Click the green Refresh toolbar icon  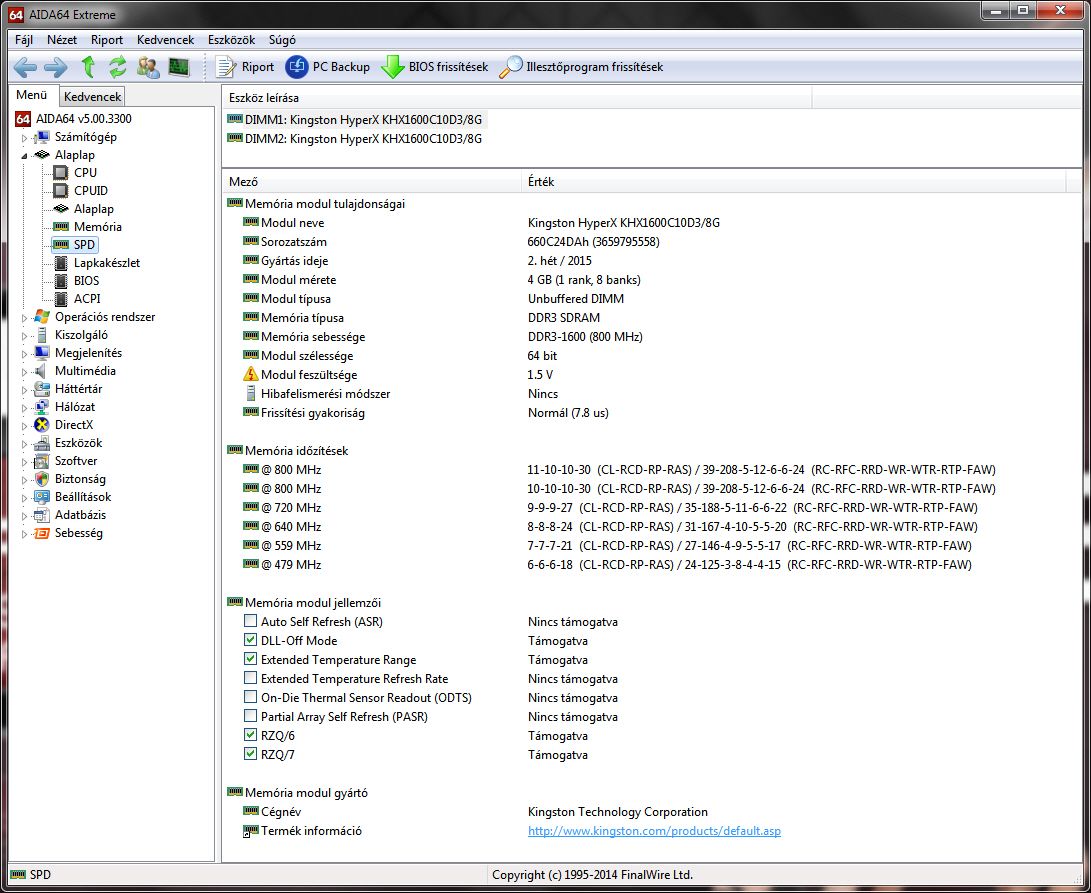tap(118, 67)
